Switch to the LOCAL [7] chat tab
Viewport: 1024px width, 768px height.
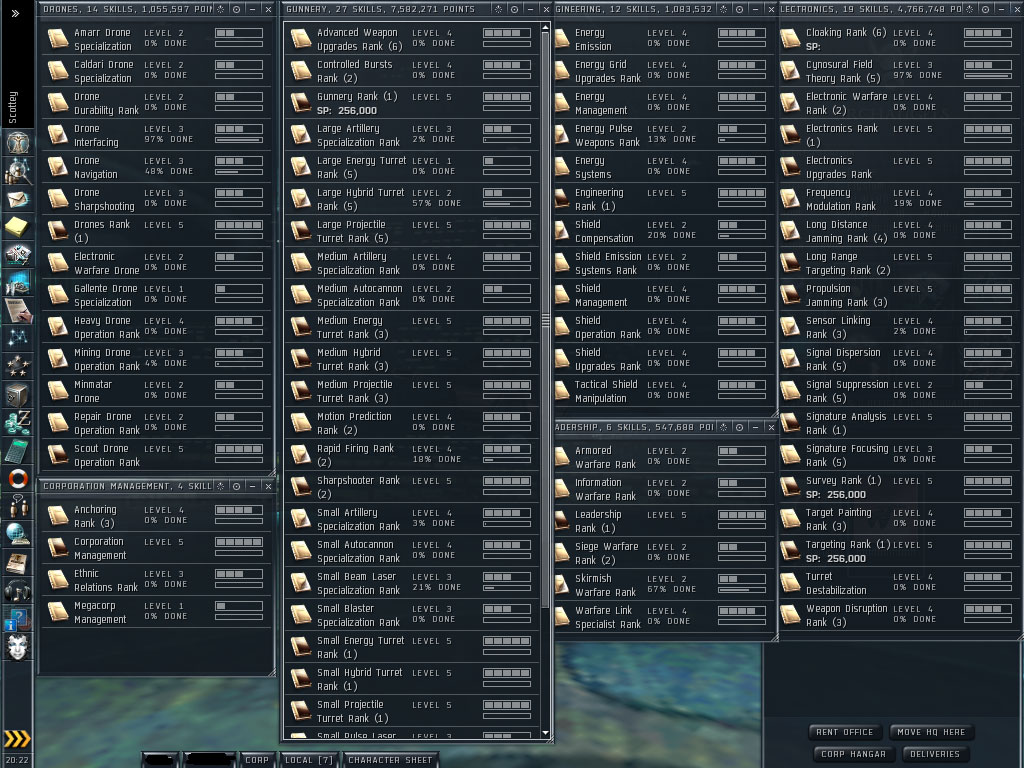tap(309, 760)
